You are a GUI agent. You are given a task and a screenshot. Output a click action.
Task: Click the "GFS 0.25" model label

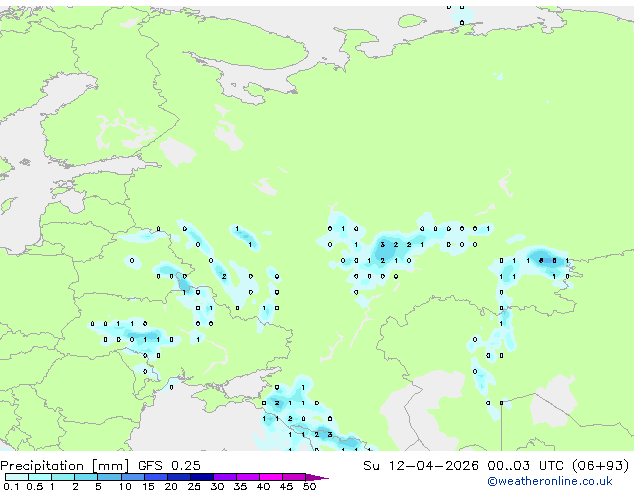coord(169,465)
